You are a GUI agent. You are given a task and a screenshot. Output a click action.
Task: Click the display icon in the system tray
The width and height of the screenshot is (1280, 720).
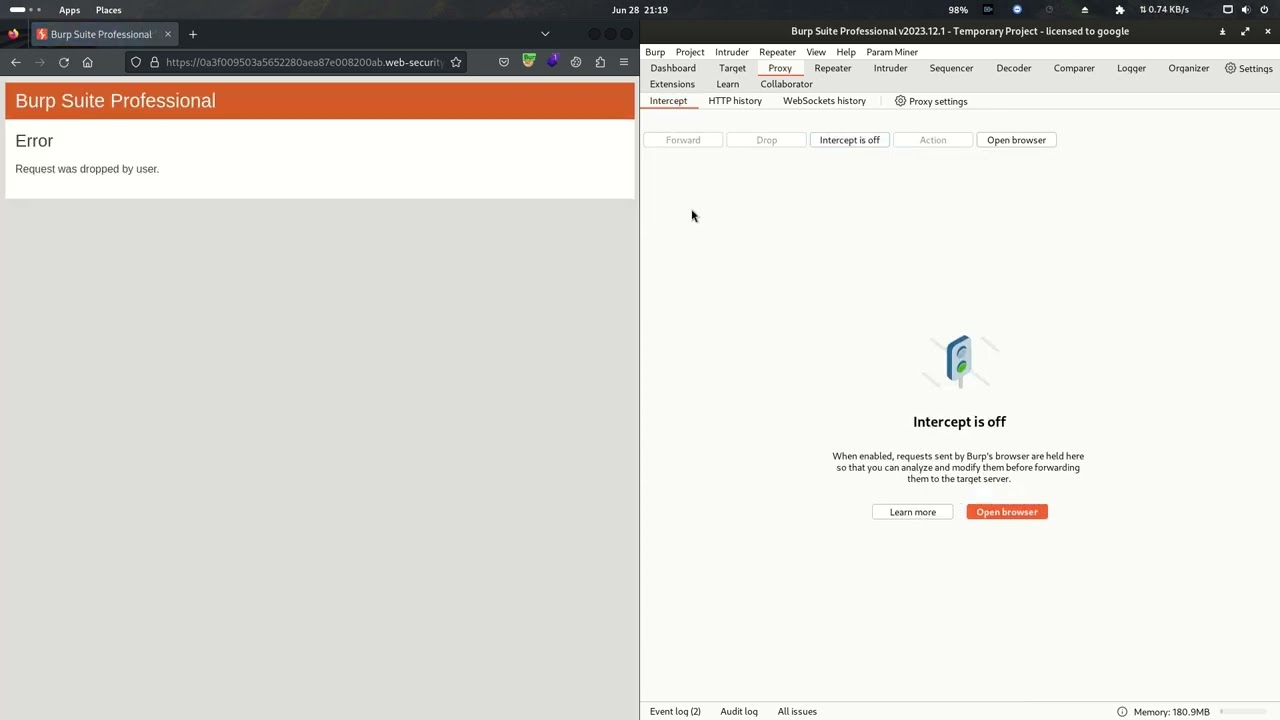coord(1228,10)
